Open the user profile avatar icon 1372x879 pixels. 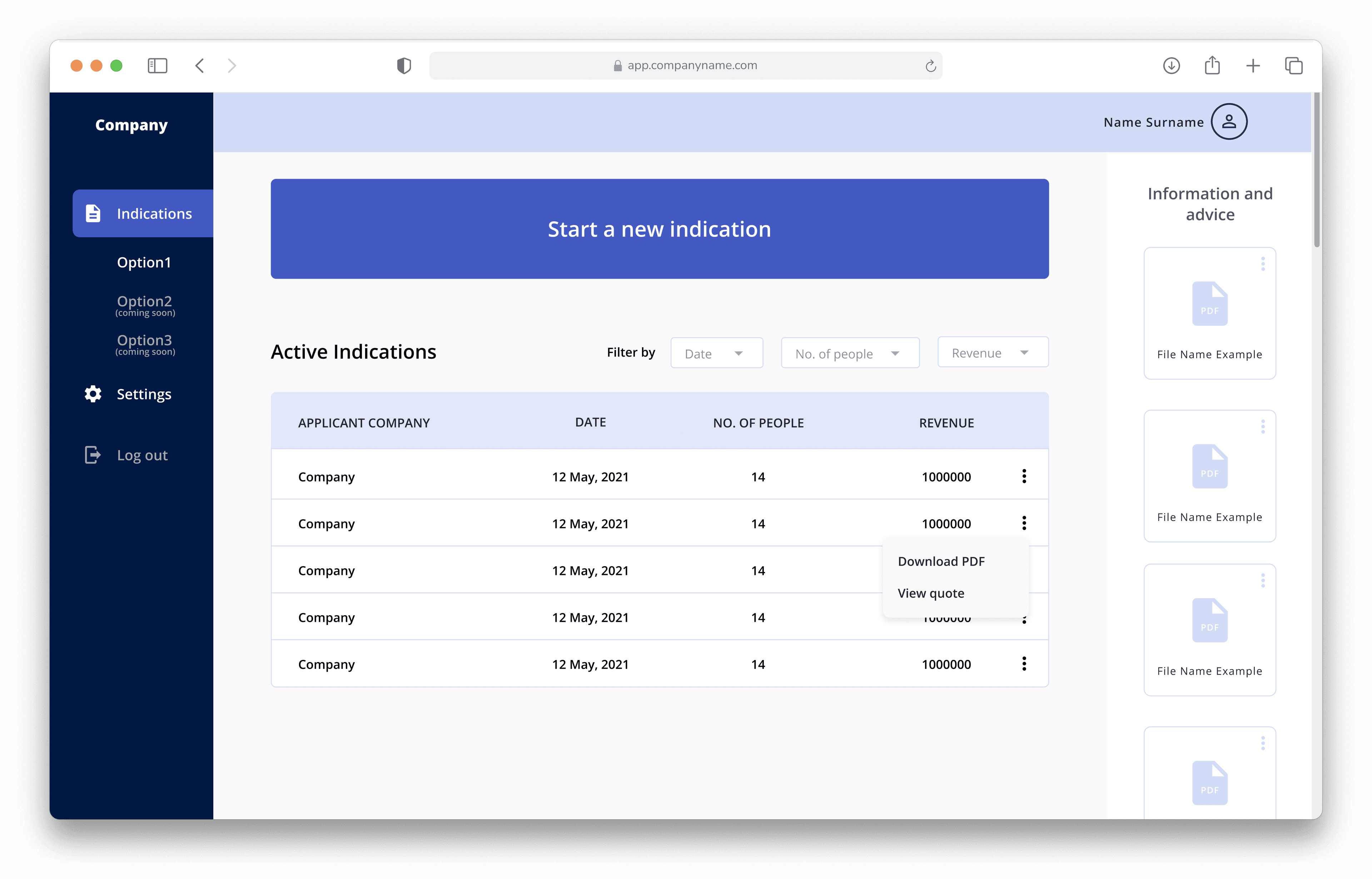(x=1228, y=121)
